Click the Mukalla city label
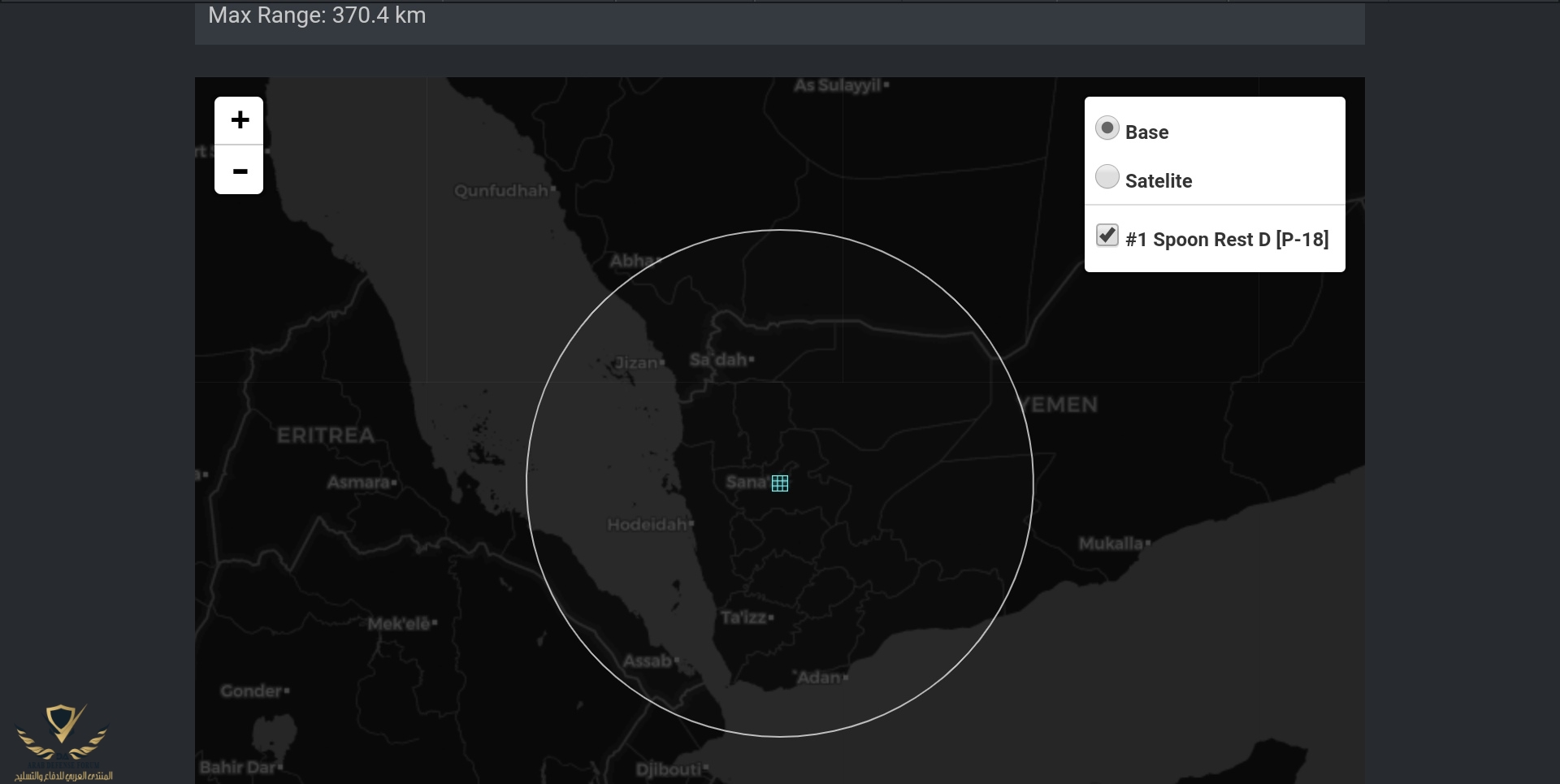 pyautogui.click(x=1111, y=544)
